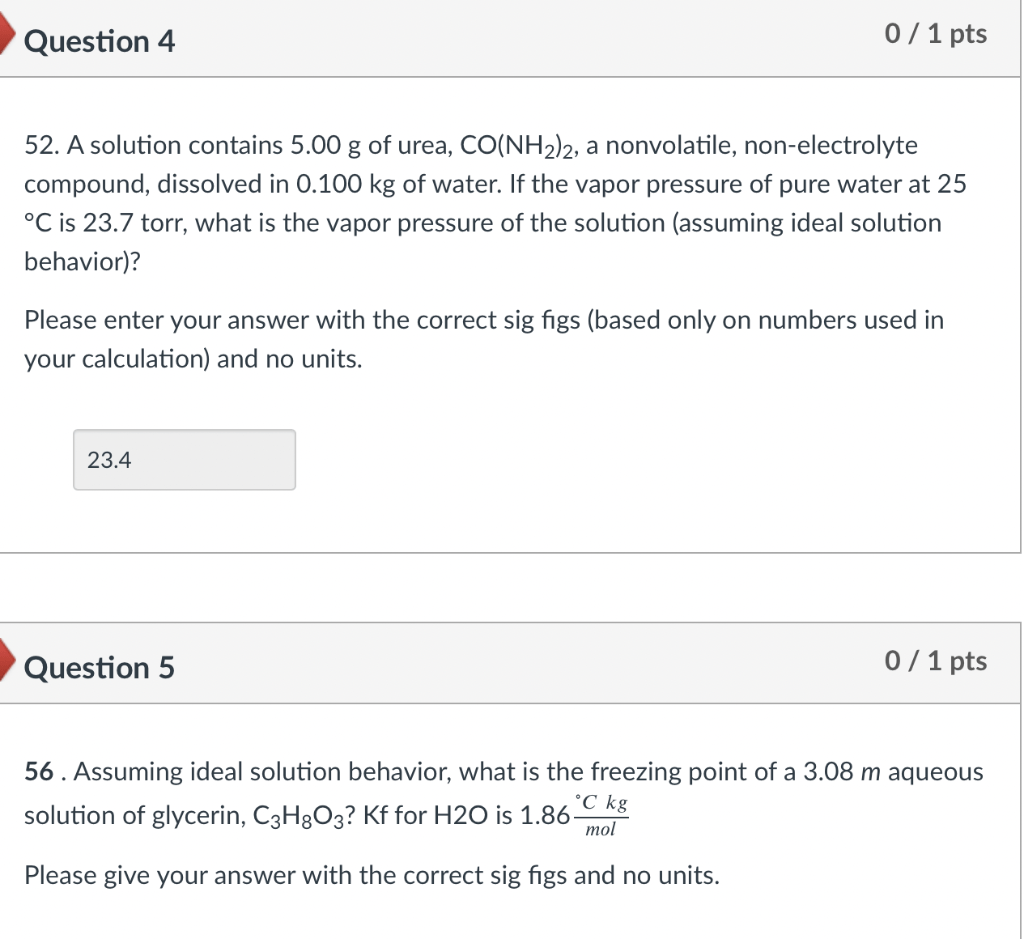Screen dimensions: 1024x939
Task: Click the sig figs instruction in Question 5
Action: [372, 876]
